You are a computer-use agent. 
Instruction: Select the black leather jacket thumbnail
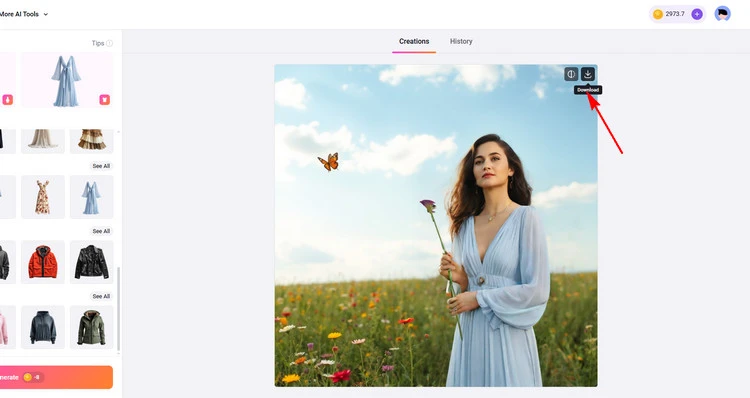(92, 262)
